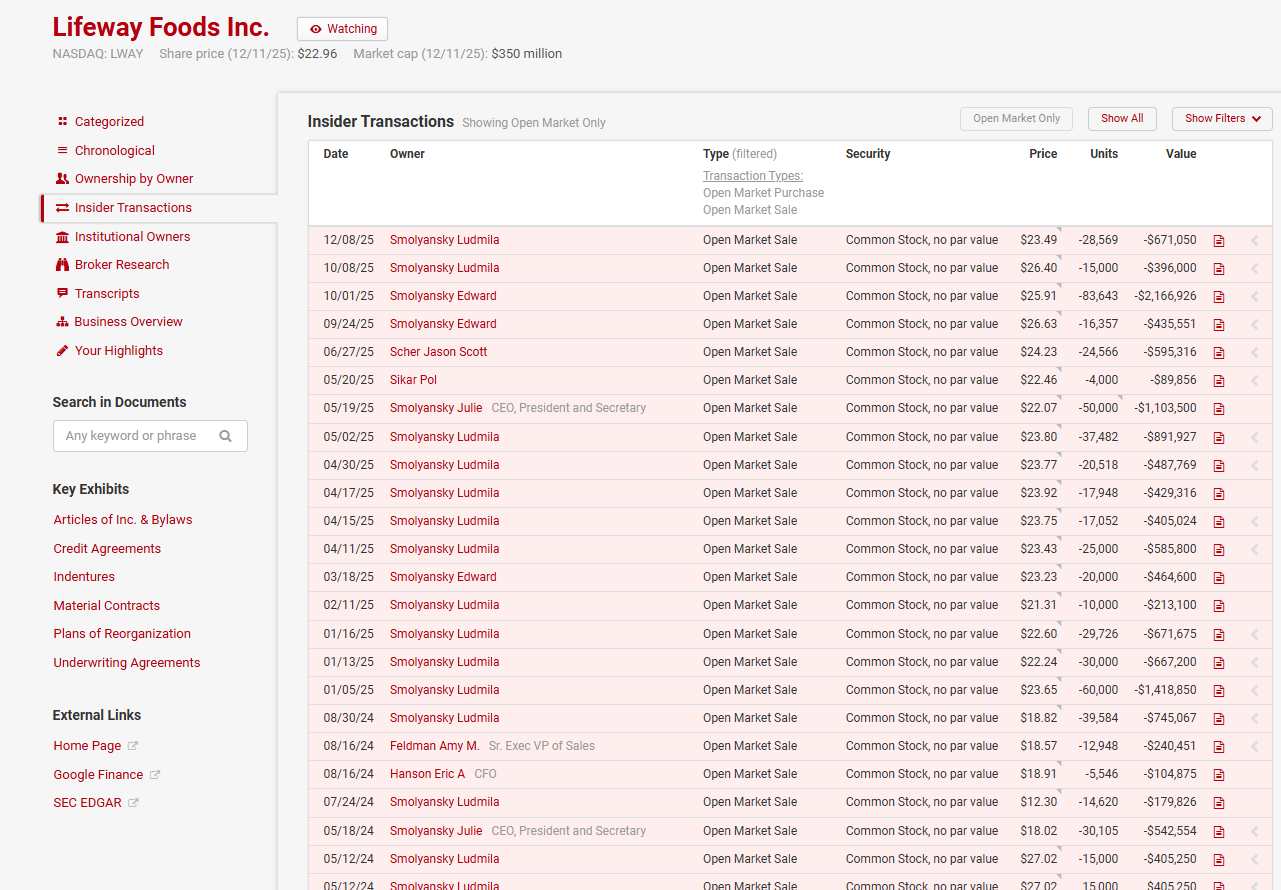Expand chevron on 09/24/25 row
Viewport: 1281px width, 890px height.
tap(1255, 324)
